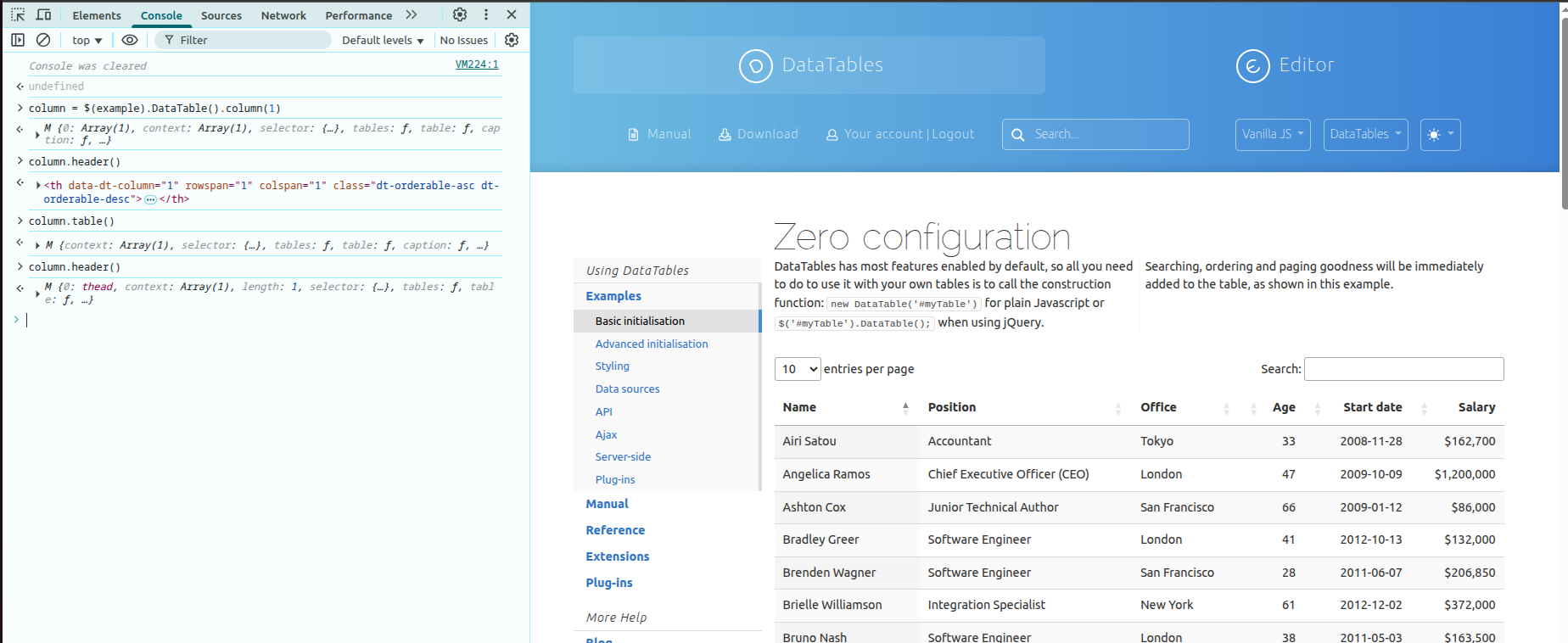
Task: Open the Server-side examples link
Action: [623, 456]
